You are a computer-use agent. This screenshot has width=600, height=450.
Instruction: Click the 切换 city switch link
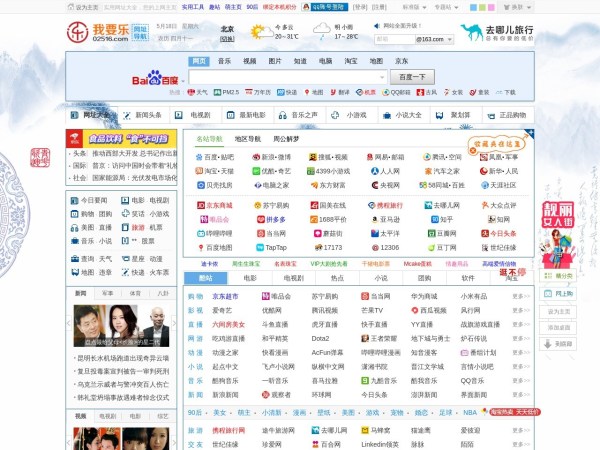tap(227, 39)
